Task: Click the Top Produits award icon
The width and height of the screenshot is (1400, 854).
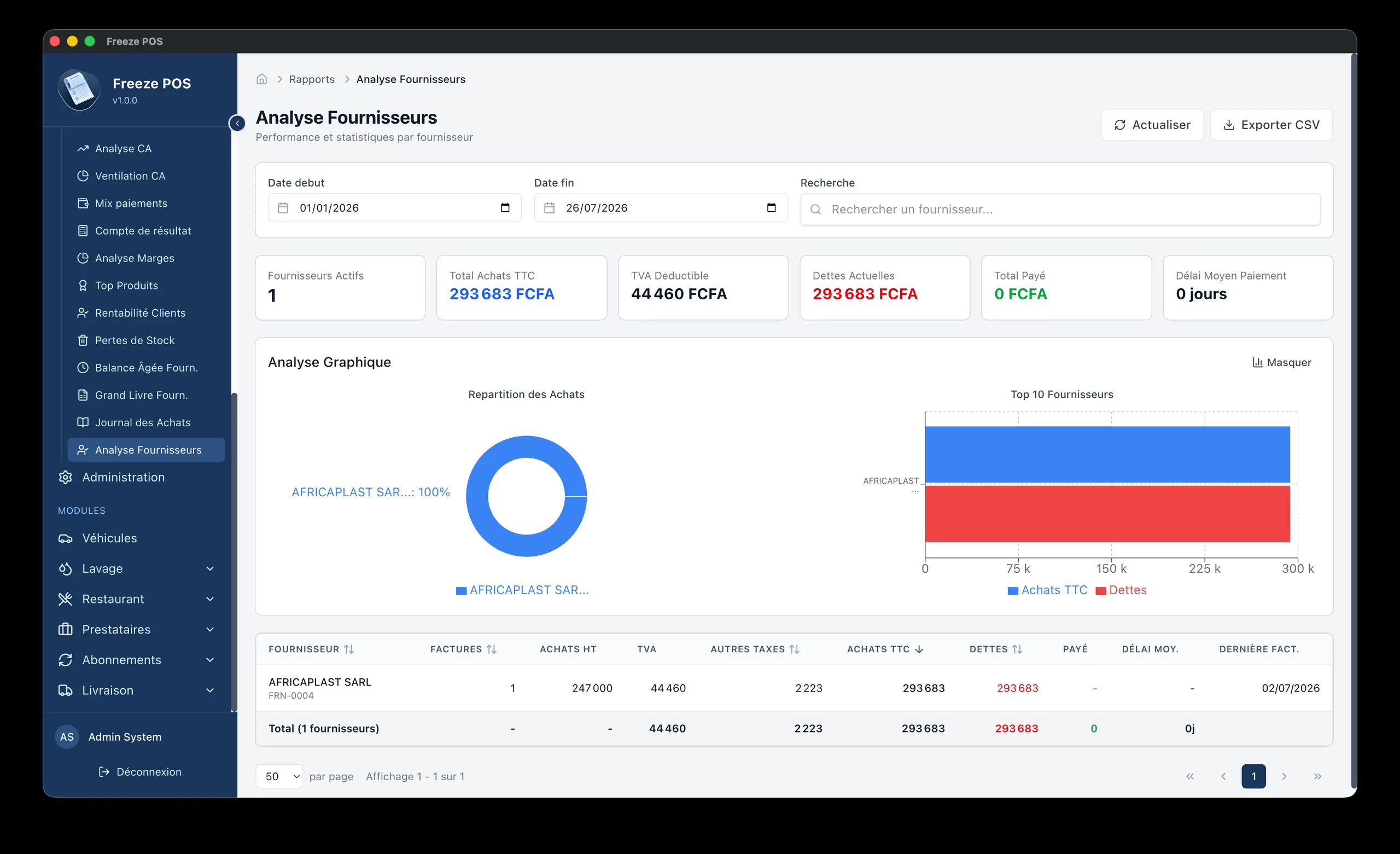Action: [83, 286]
